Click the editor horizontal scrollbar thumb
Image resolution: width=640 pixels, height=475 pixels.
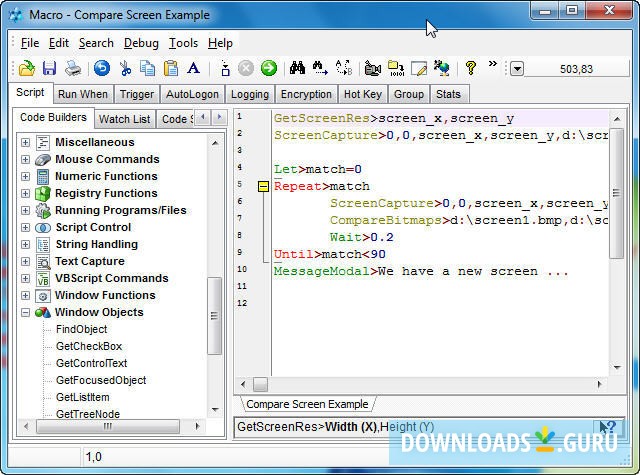click(260, 384)
